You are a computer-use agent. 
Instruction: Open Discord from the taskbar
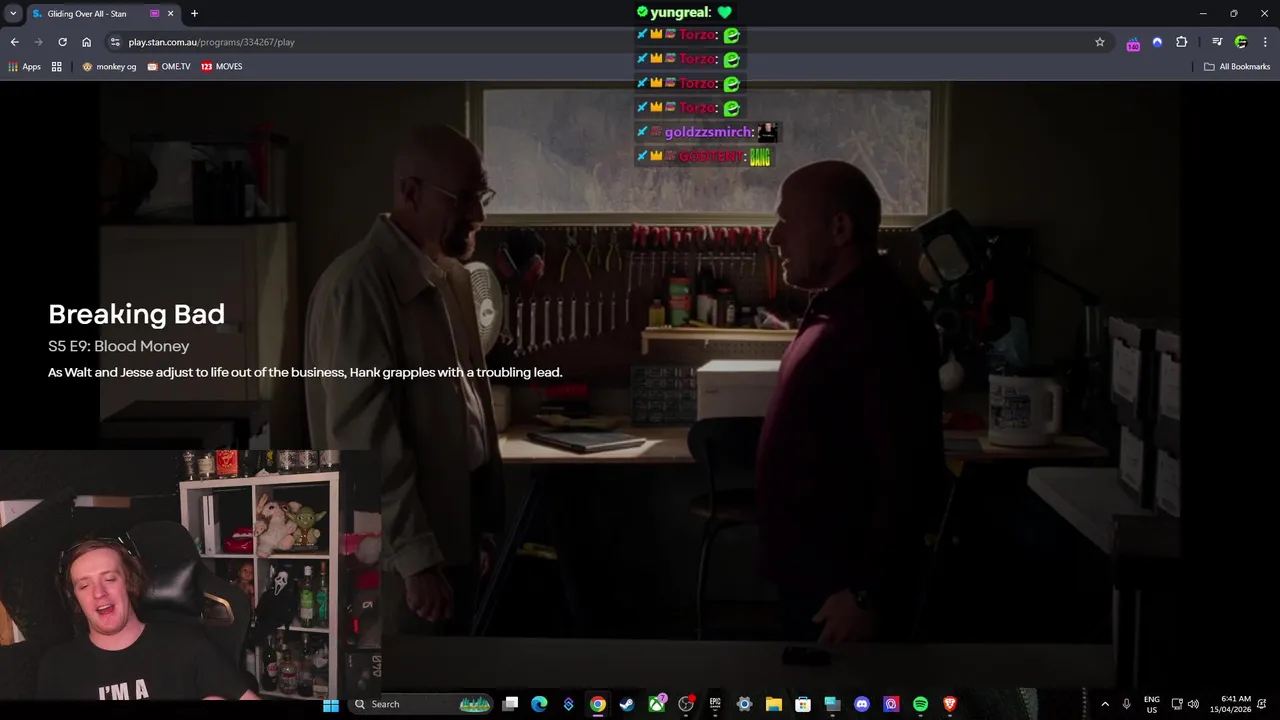(862, 704)
